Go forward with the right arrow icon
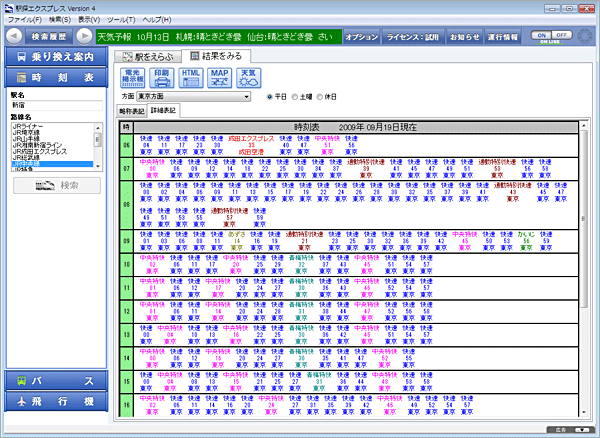 coord(86,36)
